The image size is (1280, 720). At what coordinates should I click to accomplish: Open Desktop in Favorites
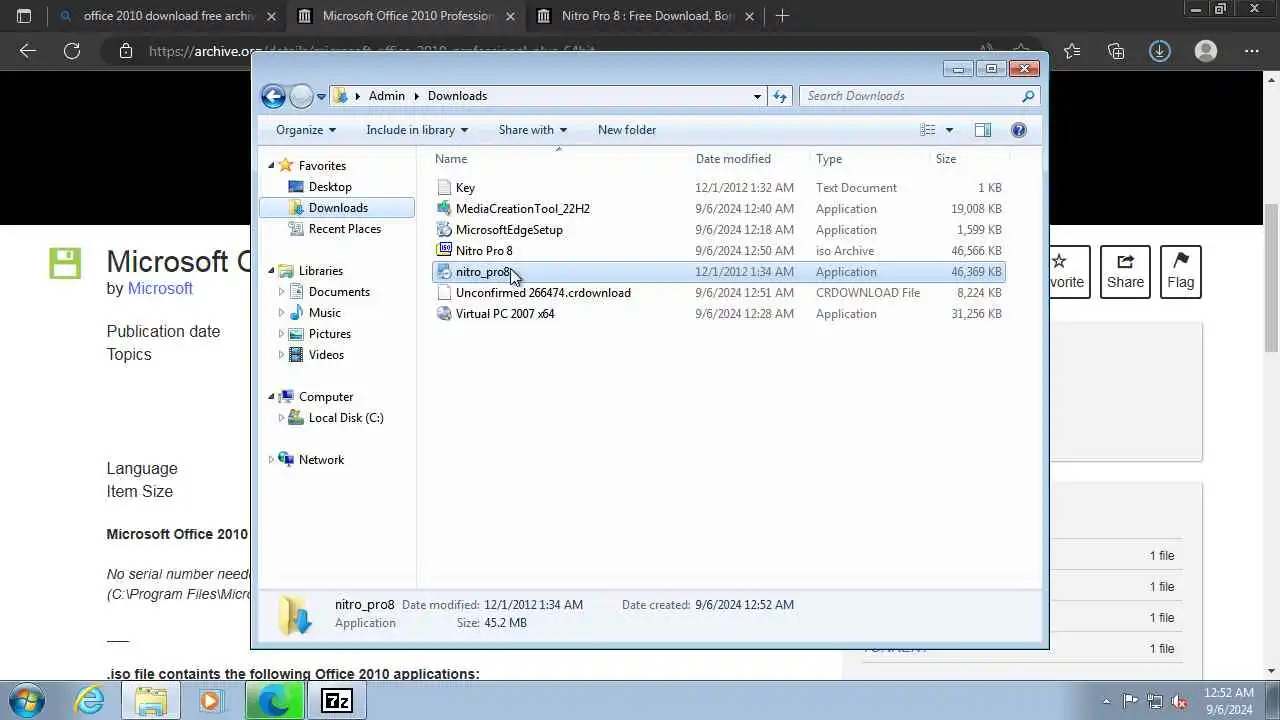(x=330, y=187)
